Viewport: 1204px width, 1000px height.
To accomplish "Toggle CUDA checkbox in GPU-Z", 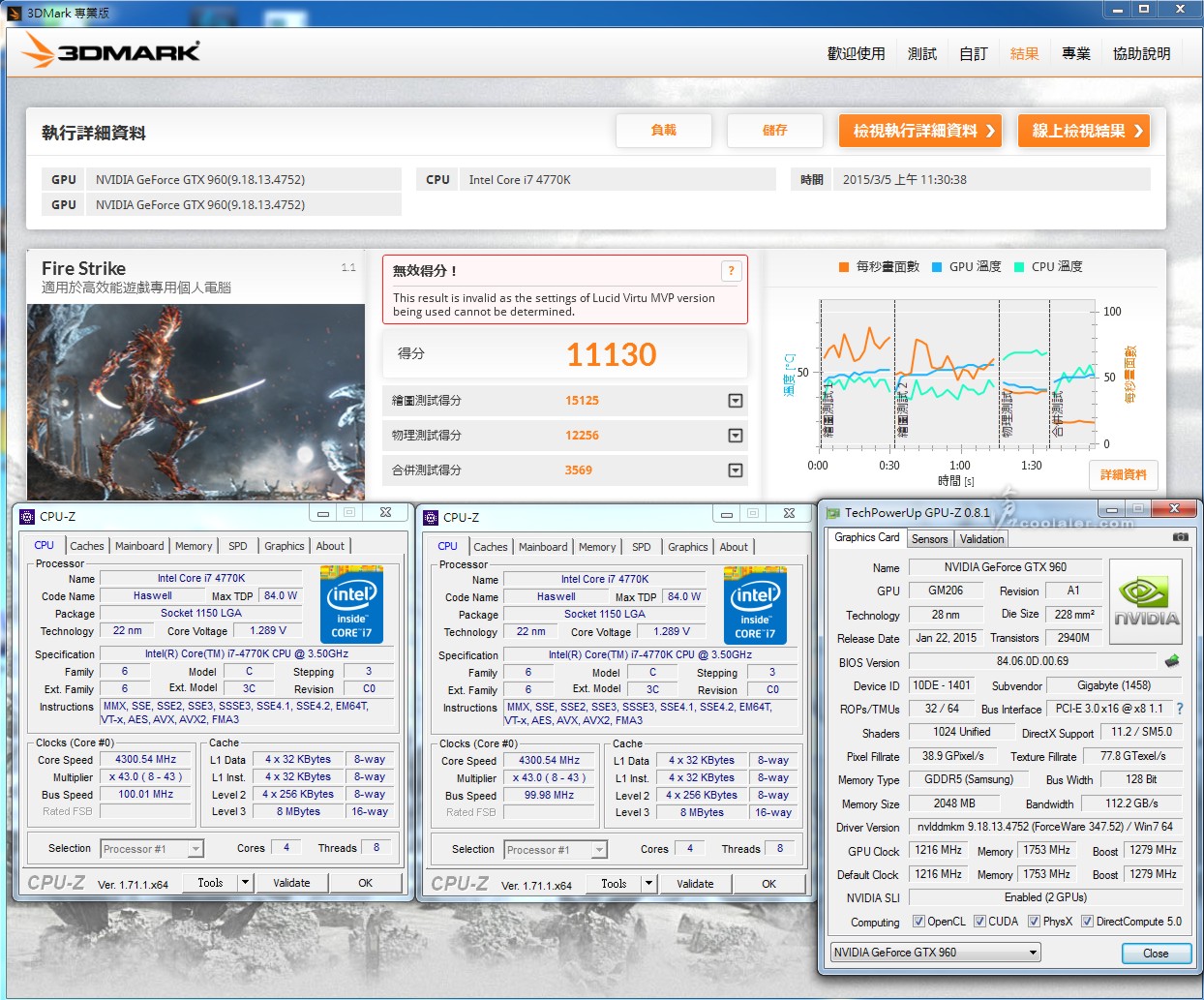I will (x=979, y=922).
